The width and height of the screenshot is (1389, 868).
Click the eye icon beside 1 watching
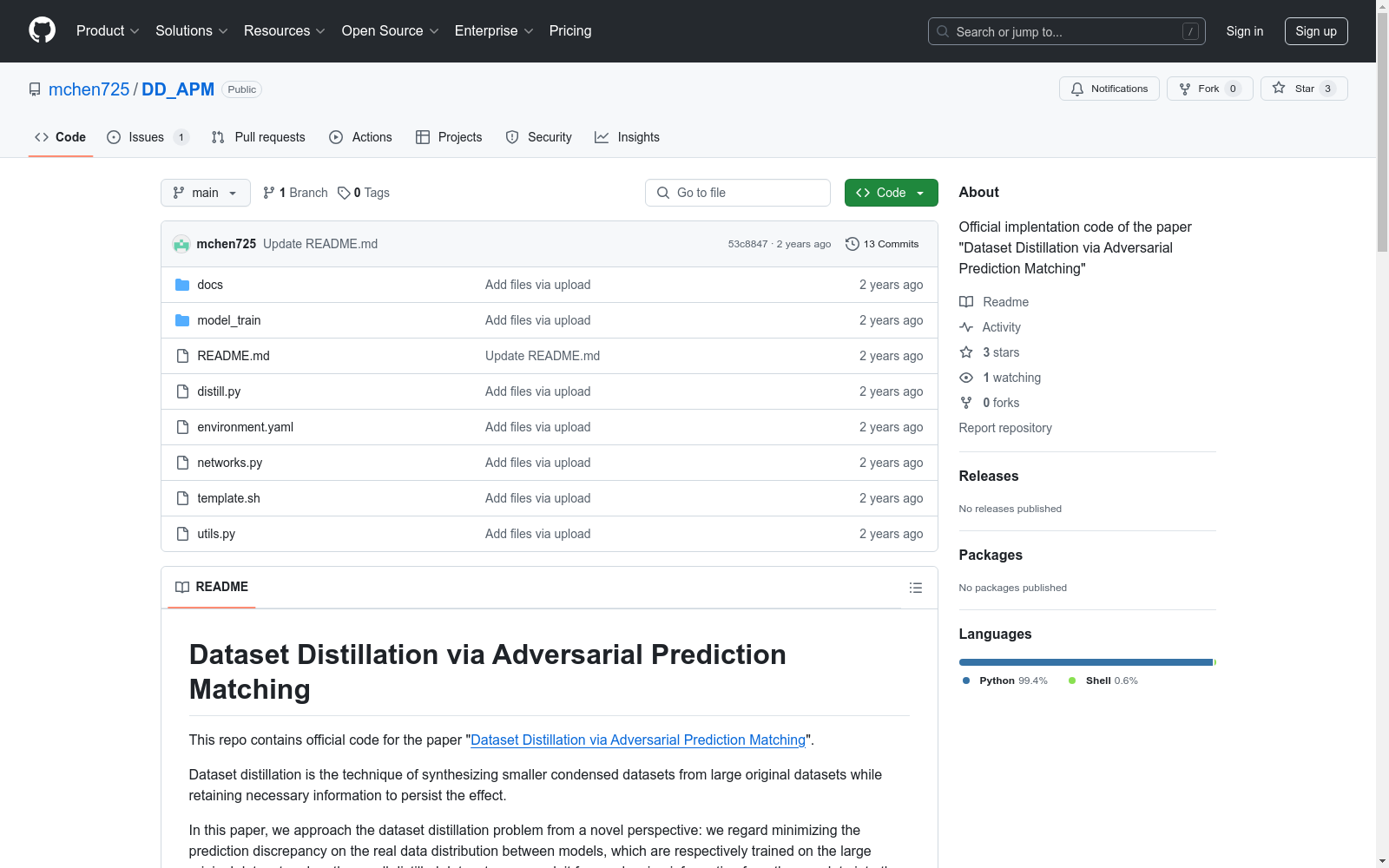(x=966, y=378)
